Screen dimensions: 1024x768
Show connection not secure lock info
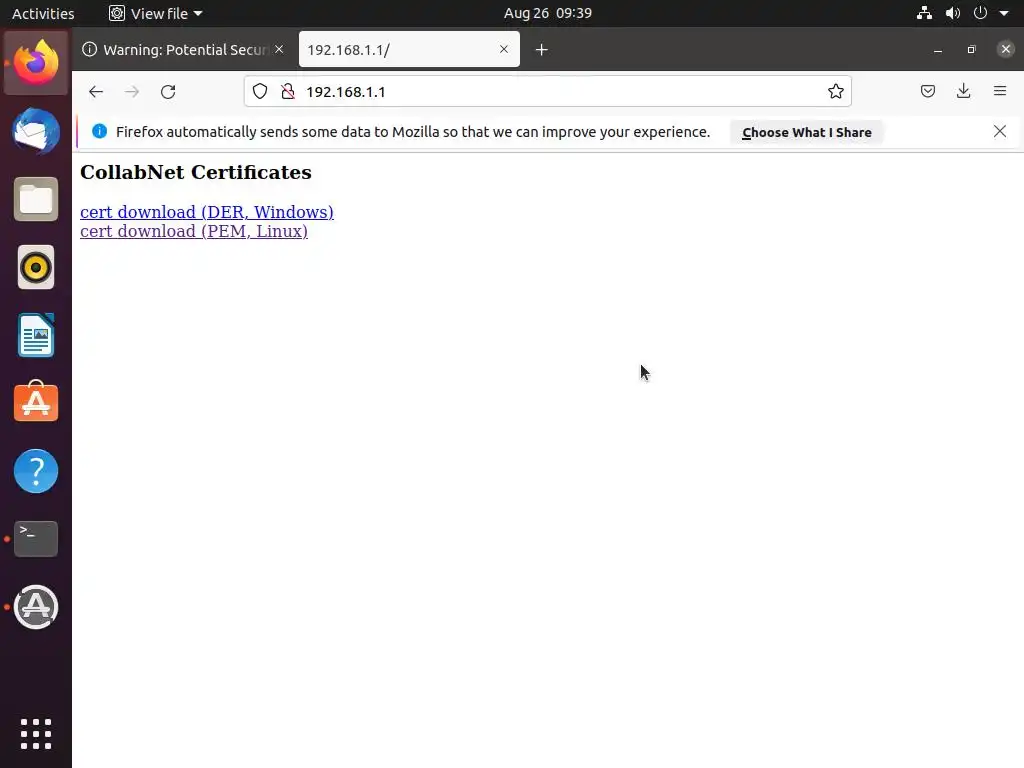point(287,91)
